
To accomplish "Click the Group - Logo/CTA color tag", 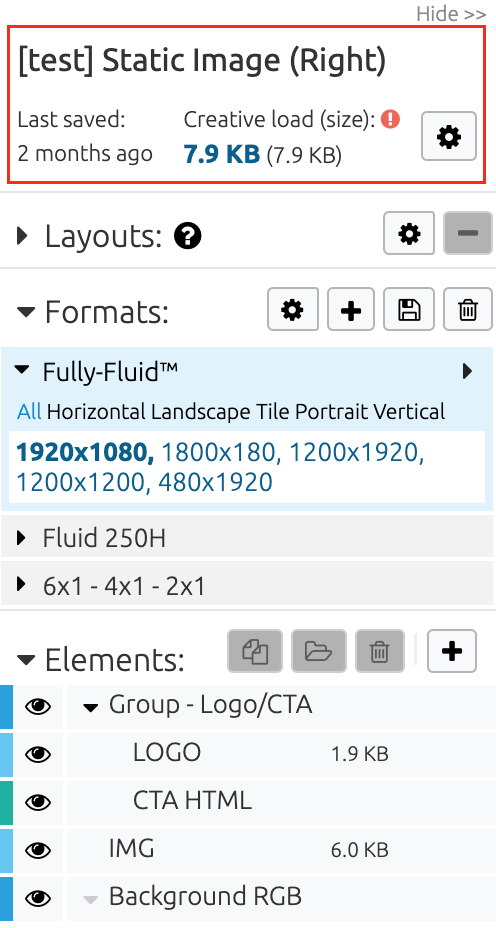I will (x=6, y=706).
